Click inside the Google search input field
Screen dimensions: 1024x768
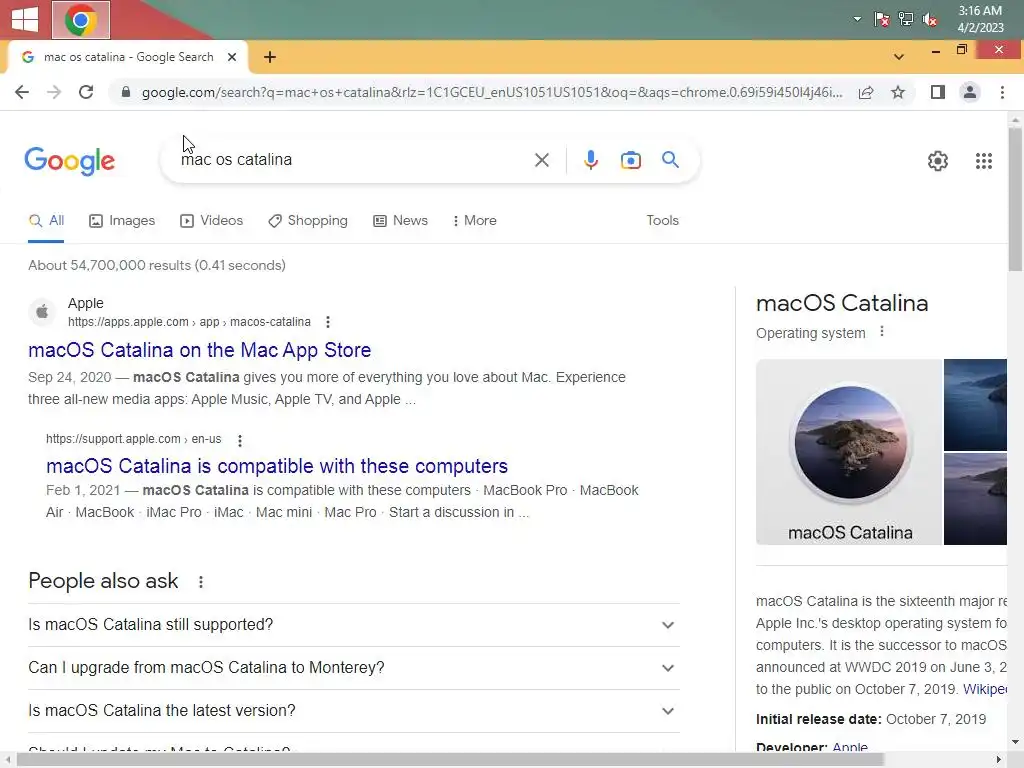tap(353, 160)
